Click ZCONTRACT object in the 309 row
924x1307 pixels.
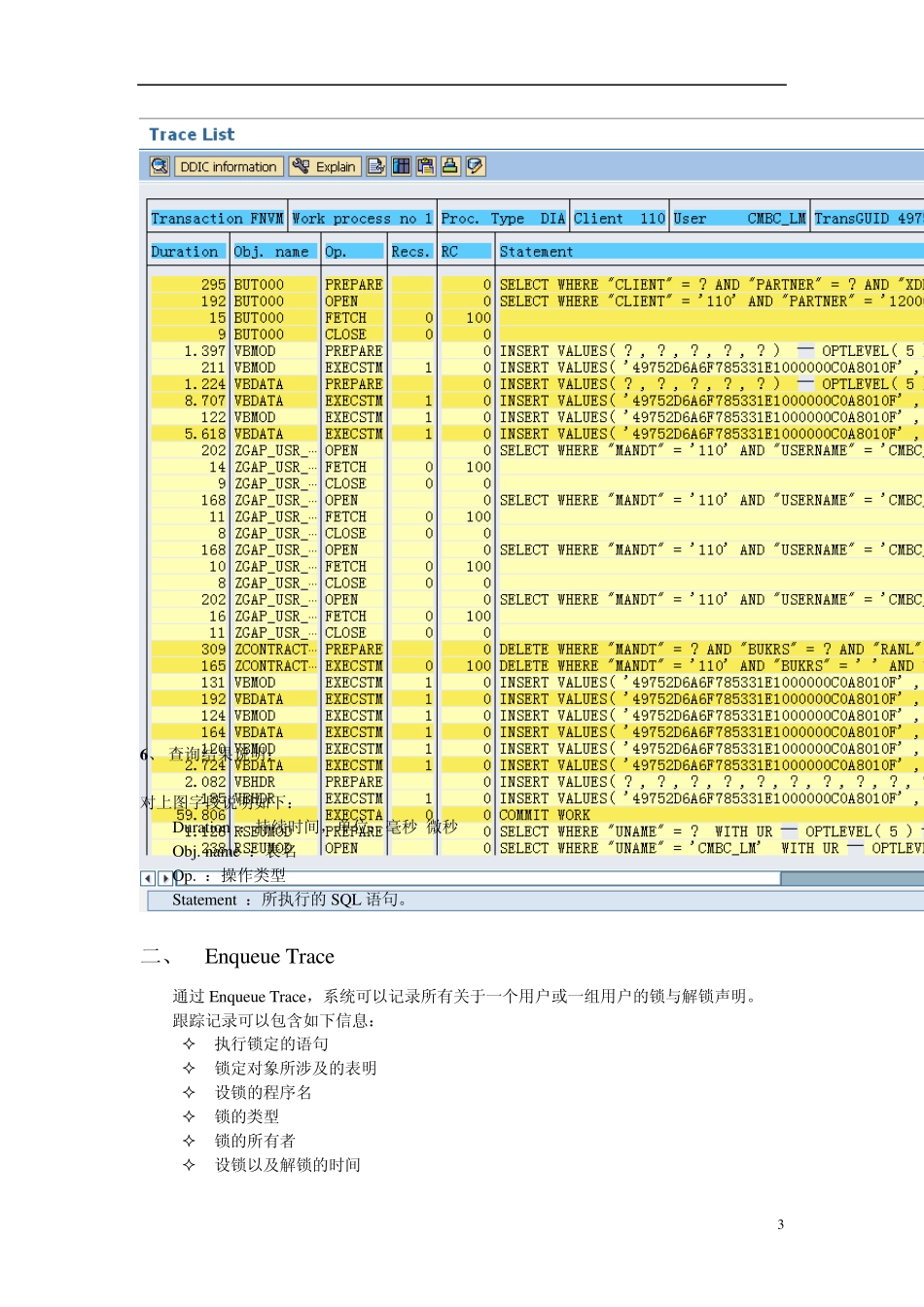tap(275, 650)
